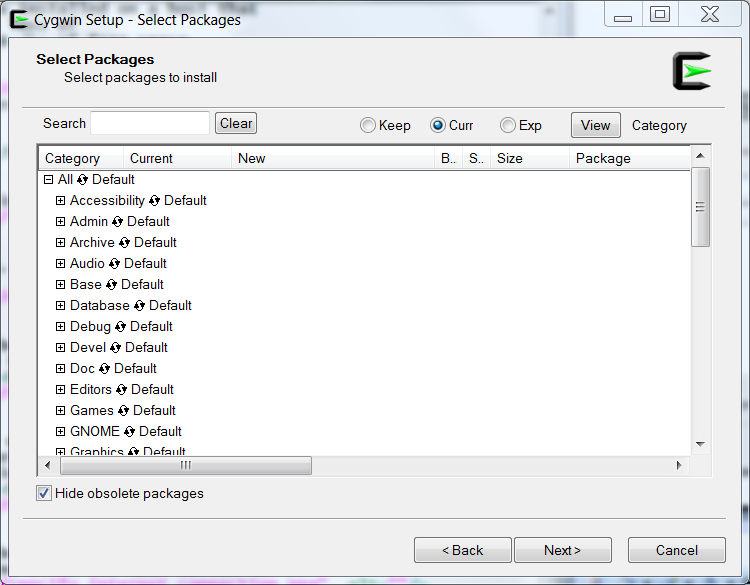Image resolution: width=750 pixels, height=585 pixels.
Task: Expand the Accessibility category
Action: (60, 201)
